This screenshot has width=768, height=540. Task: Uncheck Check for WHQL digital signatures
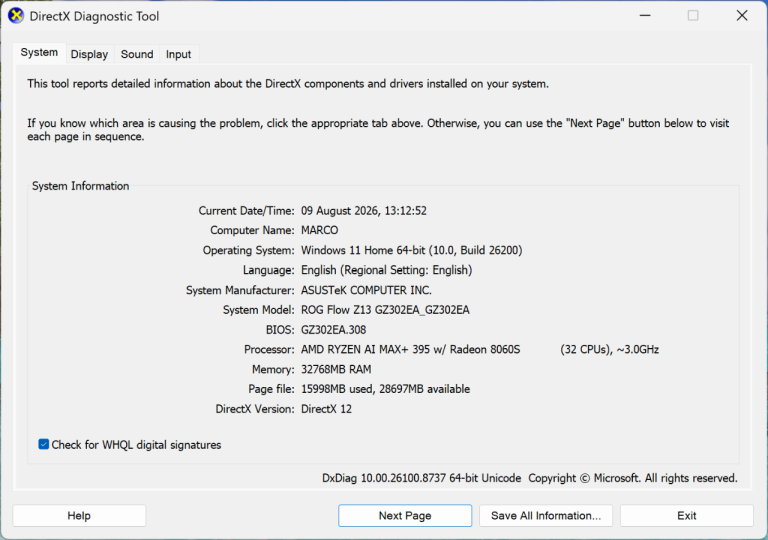point(44,444)
